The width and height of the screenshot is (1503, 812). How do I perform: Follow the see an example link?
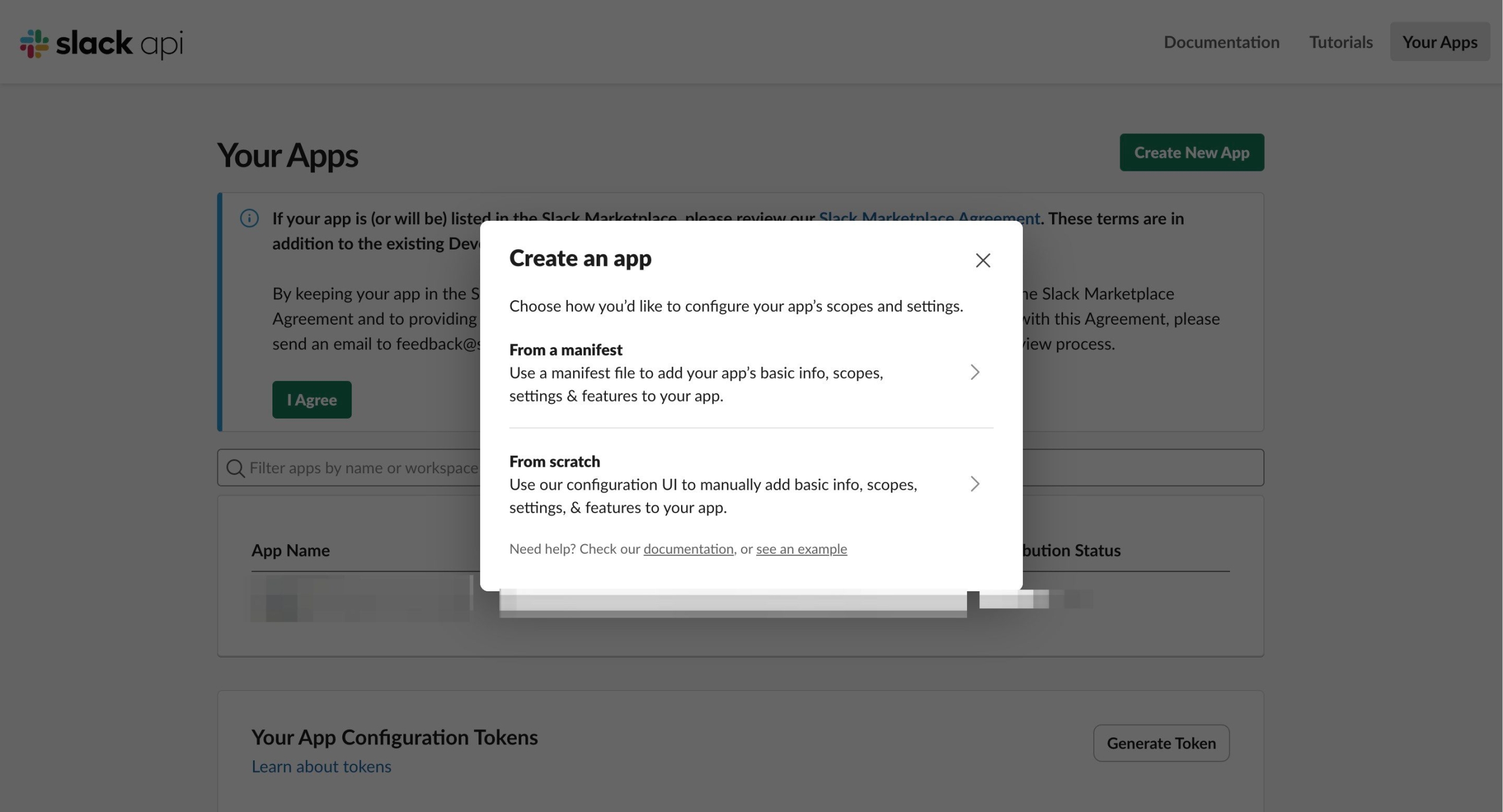pos(801,549)
